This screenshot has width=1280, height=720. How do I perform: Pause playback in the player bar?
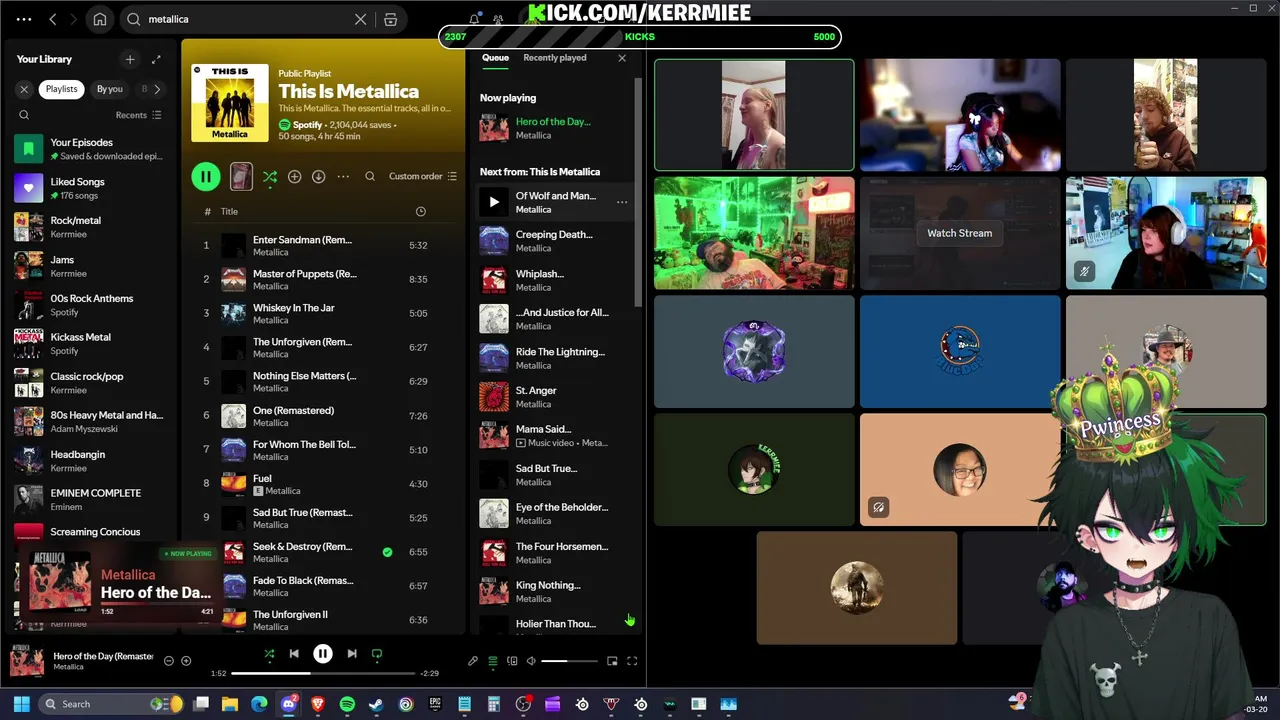pos(323,654)
